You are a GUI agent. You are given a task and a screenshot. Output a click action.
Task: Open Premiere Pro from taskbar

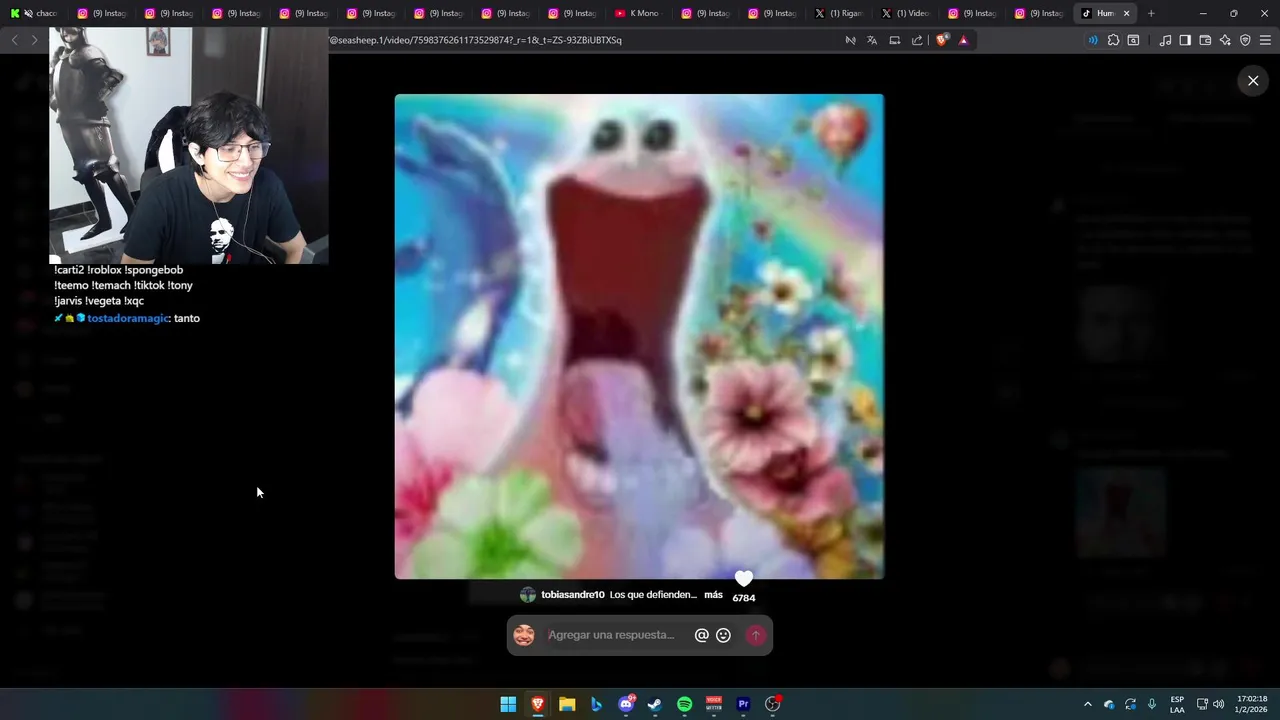point(743,704)
